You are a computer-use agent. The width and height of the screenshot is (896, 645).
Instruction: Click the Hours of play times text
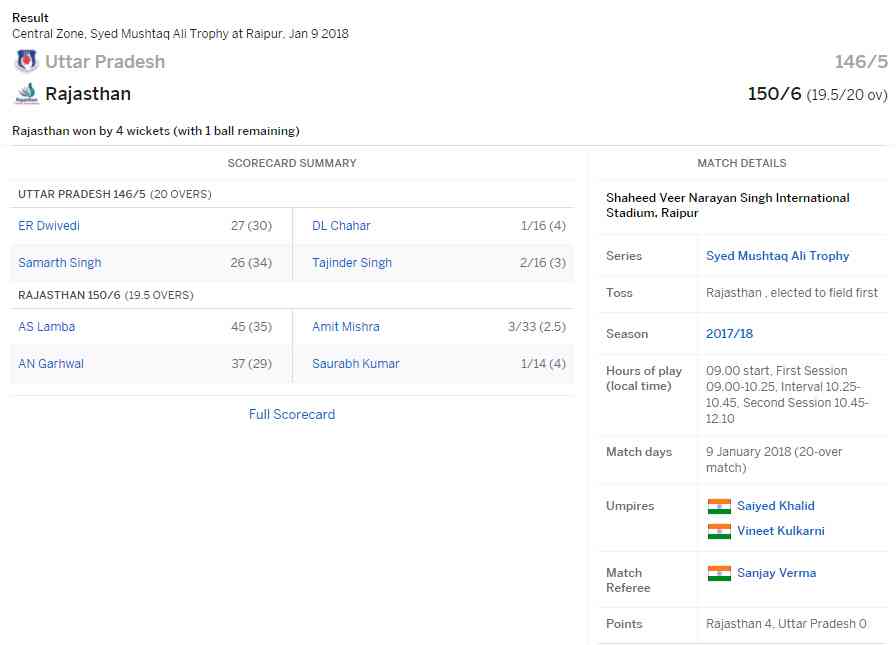787,395
